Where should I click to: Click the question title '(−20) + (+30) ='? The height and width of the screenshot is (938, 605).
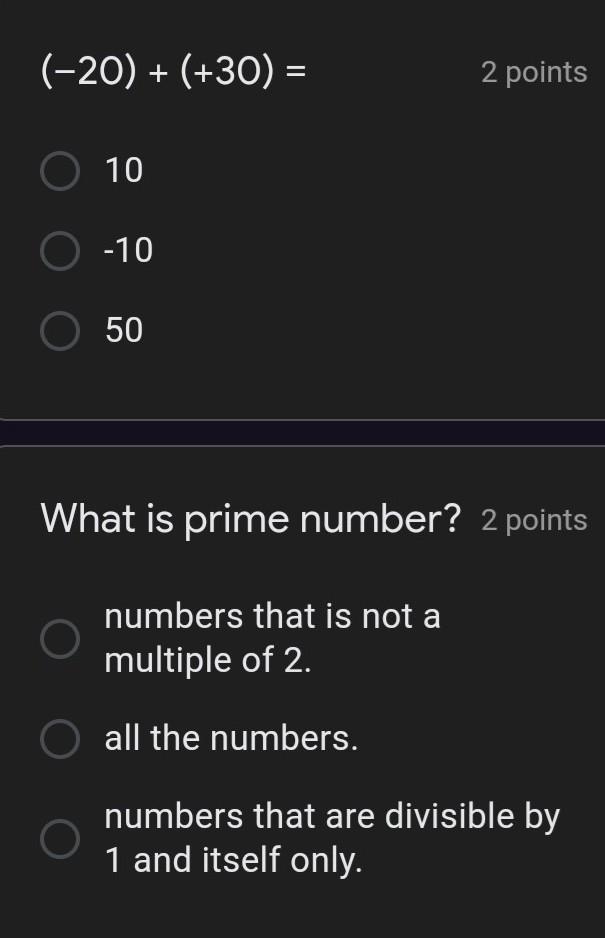tap(174, 71)
